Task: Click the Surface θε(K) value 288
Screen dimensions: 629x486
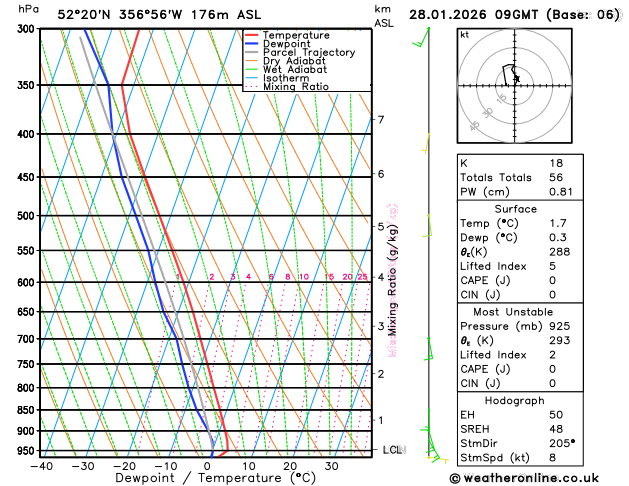Action: [560, 252]
